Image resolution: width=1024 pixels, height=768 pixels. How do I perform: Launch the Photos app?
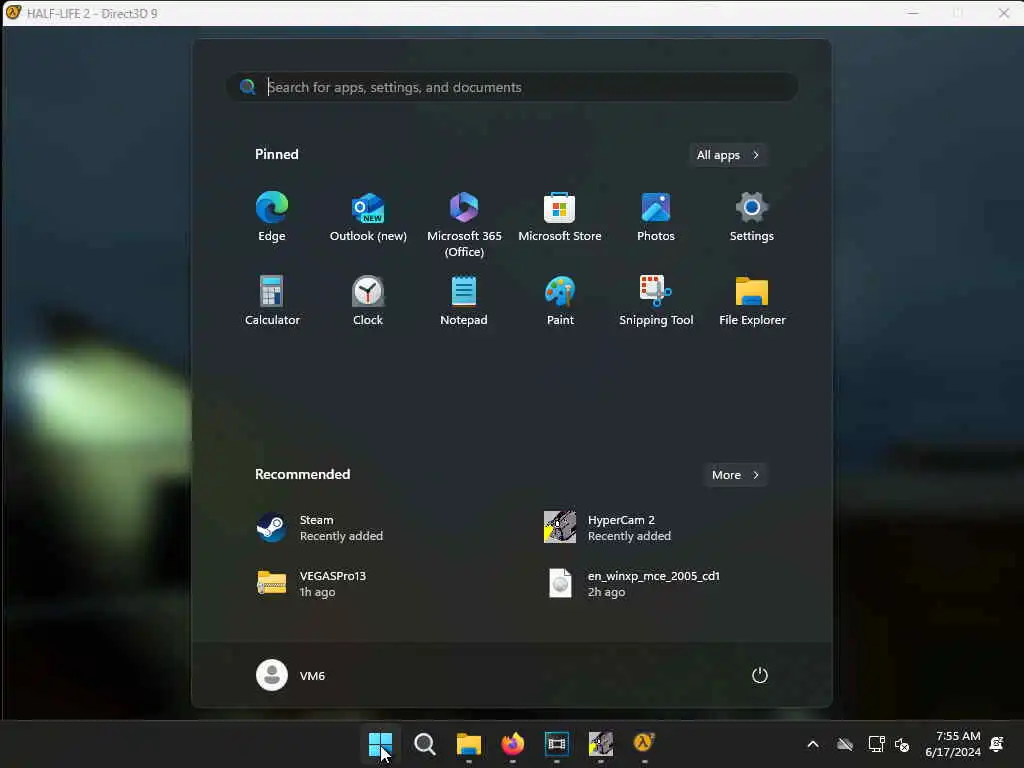point(656,217)
